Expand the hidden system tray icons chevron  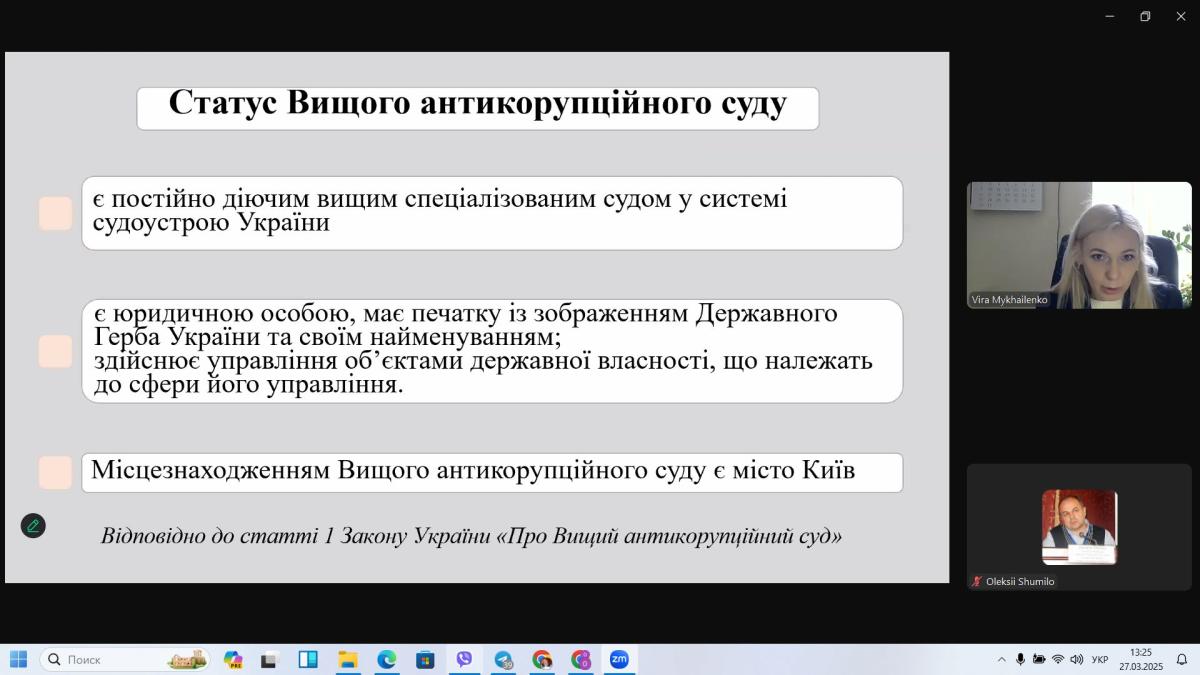pos(1001,659)
